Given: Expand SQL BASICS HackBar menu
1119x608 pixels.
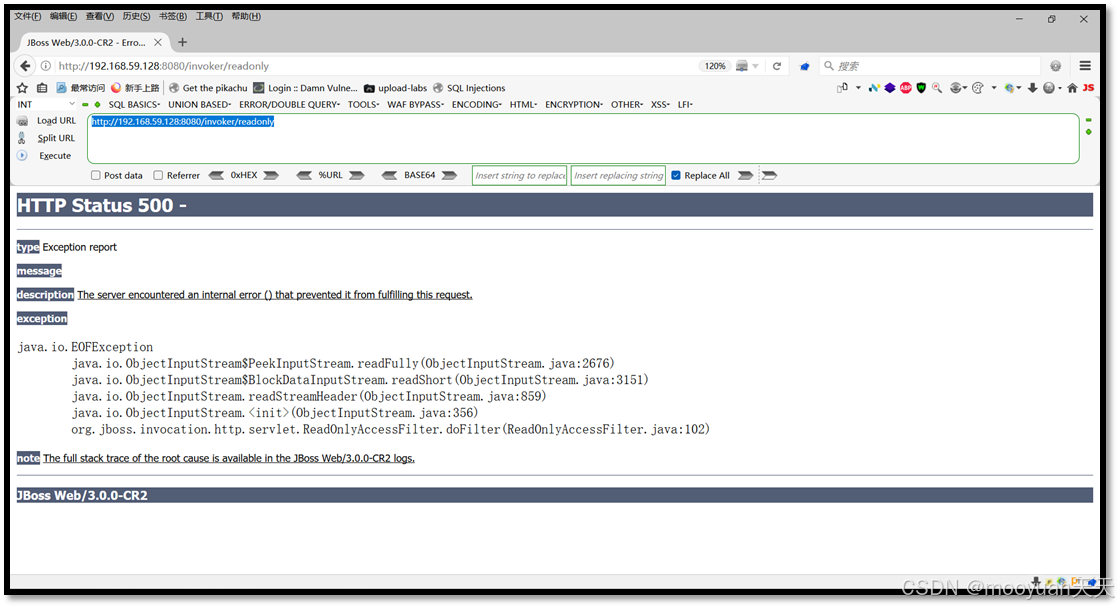Looking at the screenshot, I should (x=134, y=105).
